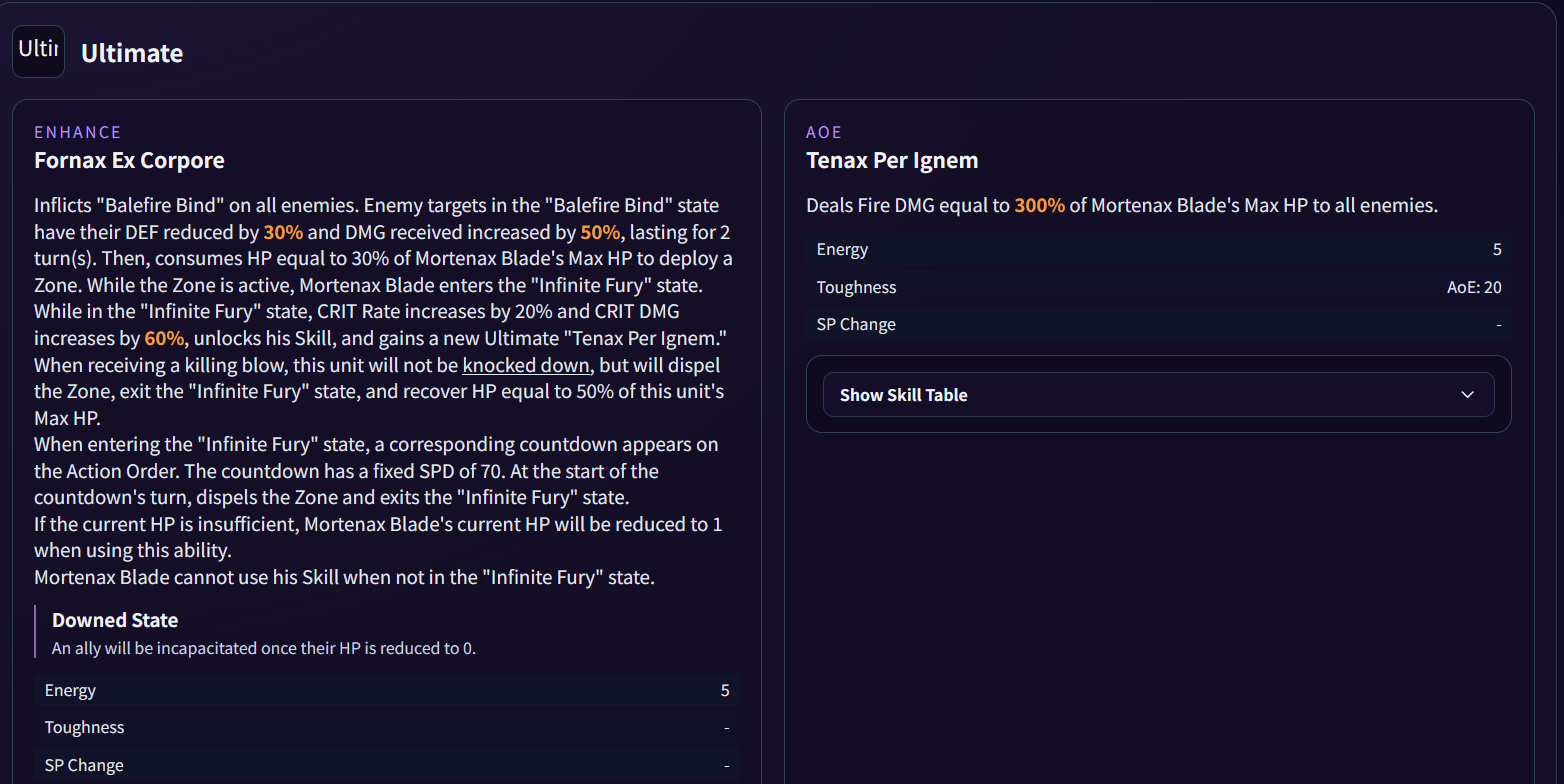Click the orange 300% Fire DMG value

tap(1039, 206)
